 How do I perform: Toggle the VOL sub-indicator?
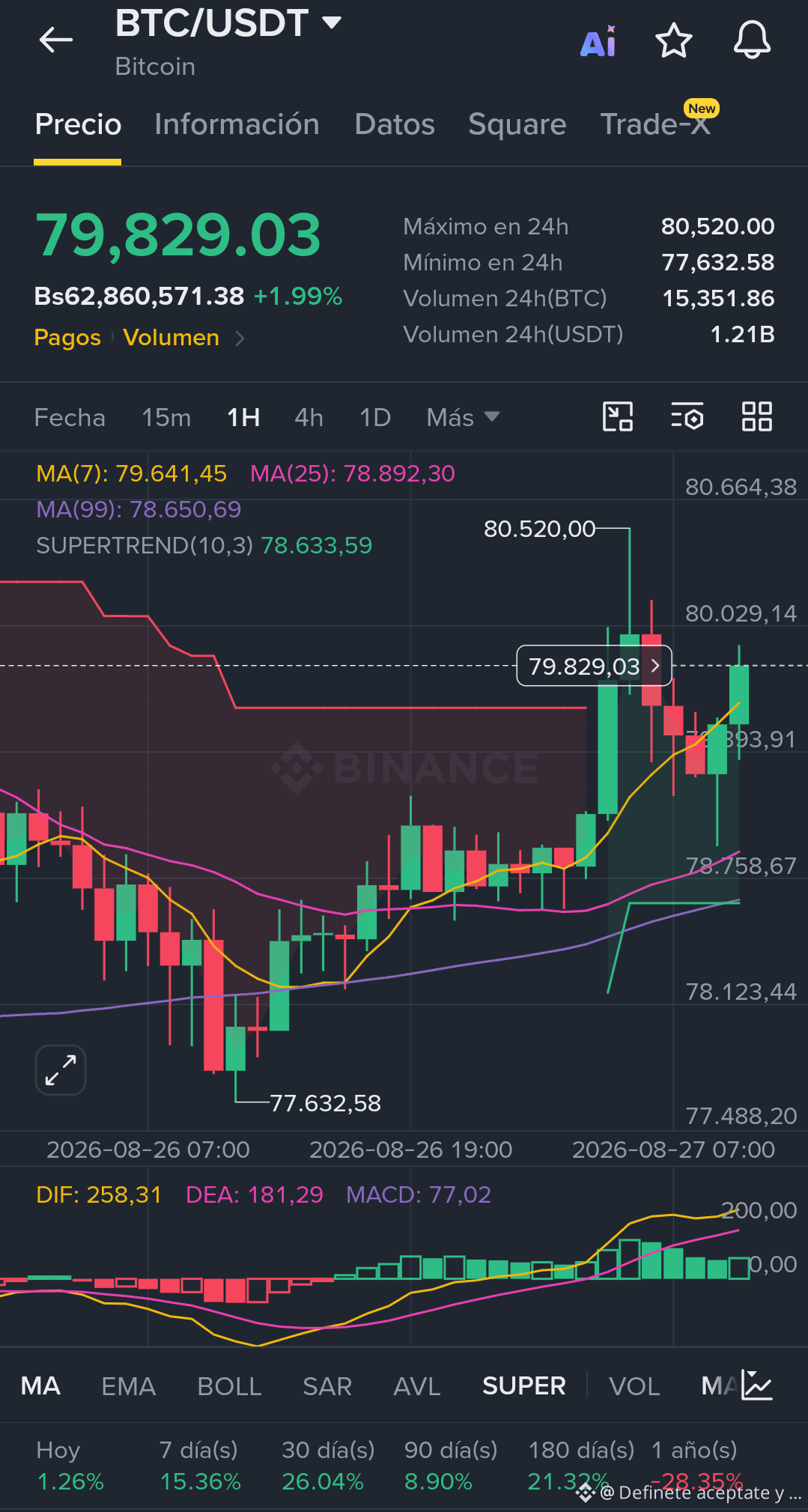point(634,1386)
